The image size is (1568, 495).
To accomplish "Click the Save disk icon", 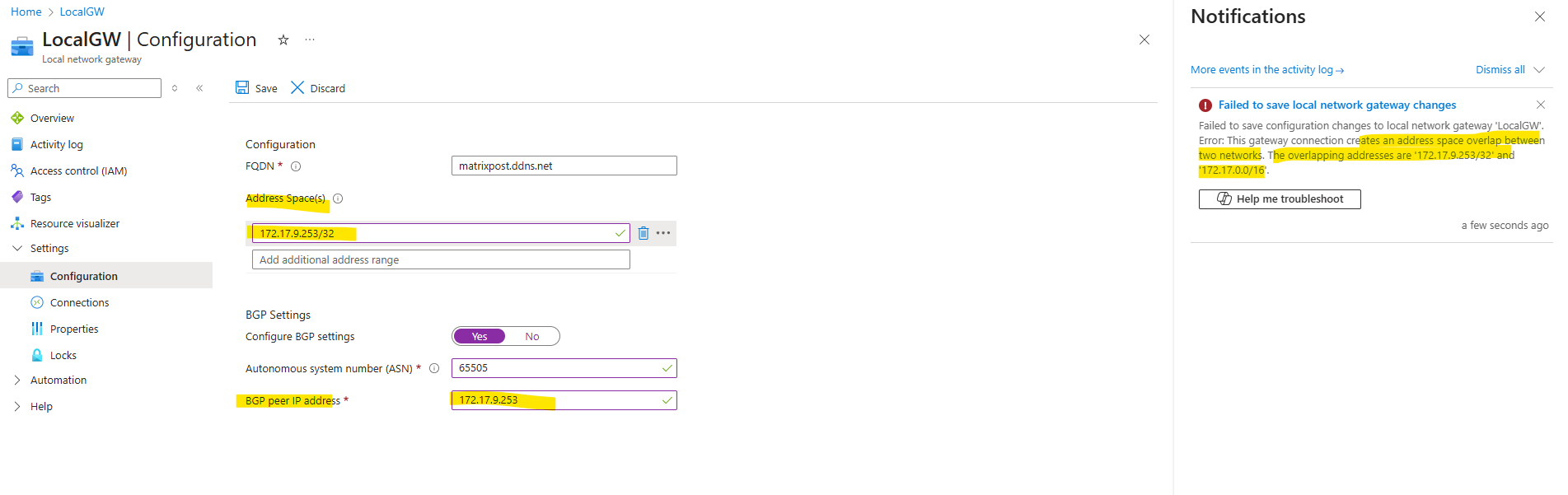I will (x=242, y=87).
